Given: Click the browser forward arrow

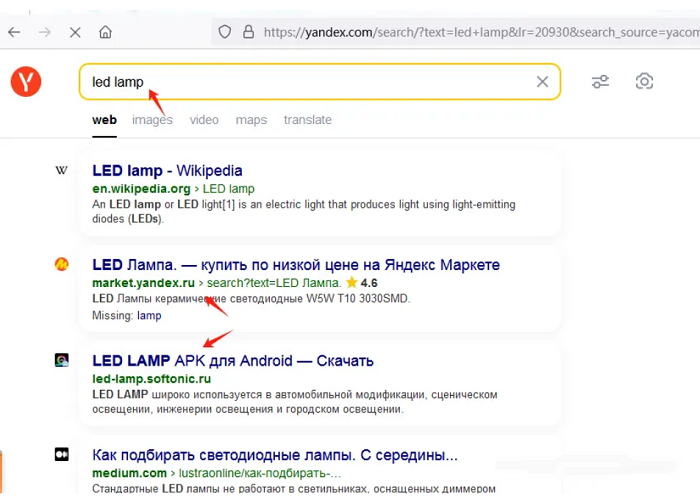Looking at the screenshot, I should 45,32.
